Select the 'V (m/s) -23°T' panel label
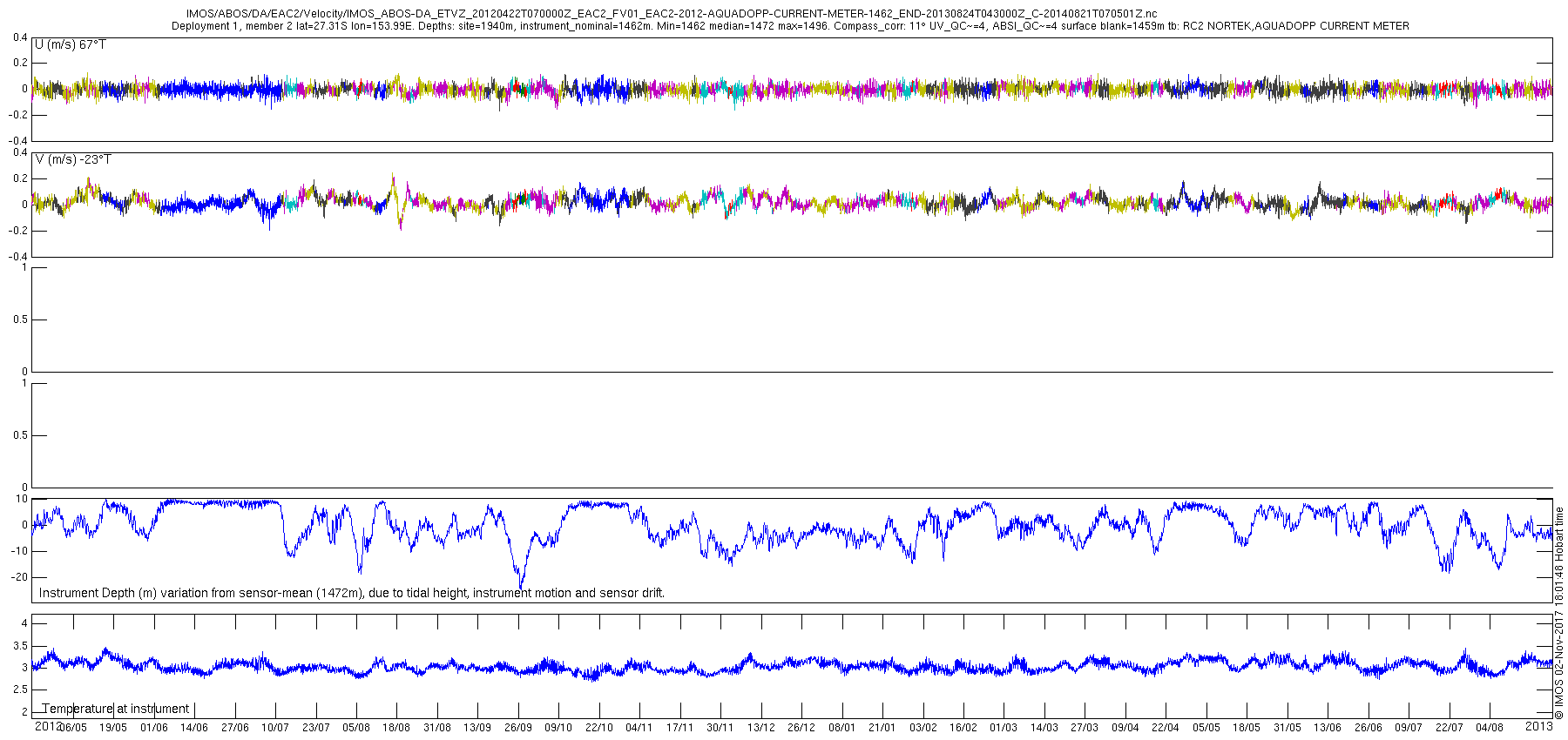The image size is (1568, 740). tap(73, 159)
